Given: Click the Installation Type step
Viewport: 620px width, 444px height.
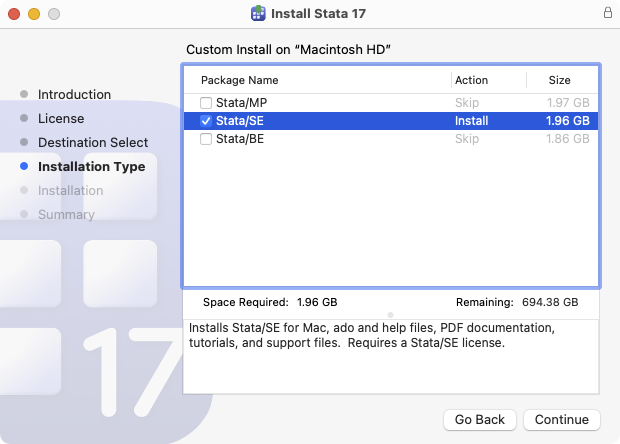Looking at the screenshot, I should [x=91, y=166].
